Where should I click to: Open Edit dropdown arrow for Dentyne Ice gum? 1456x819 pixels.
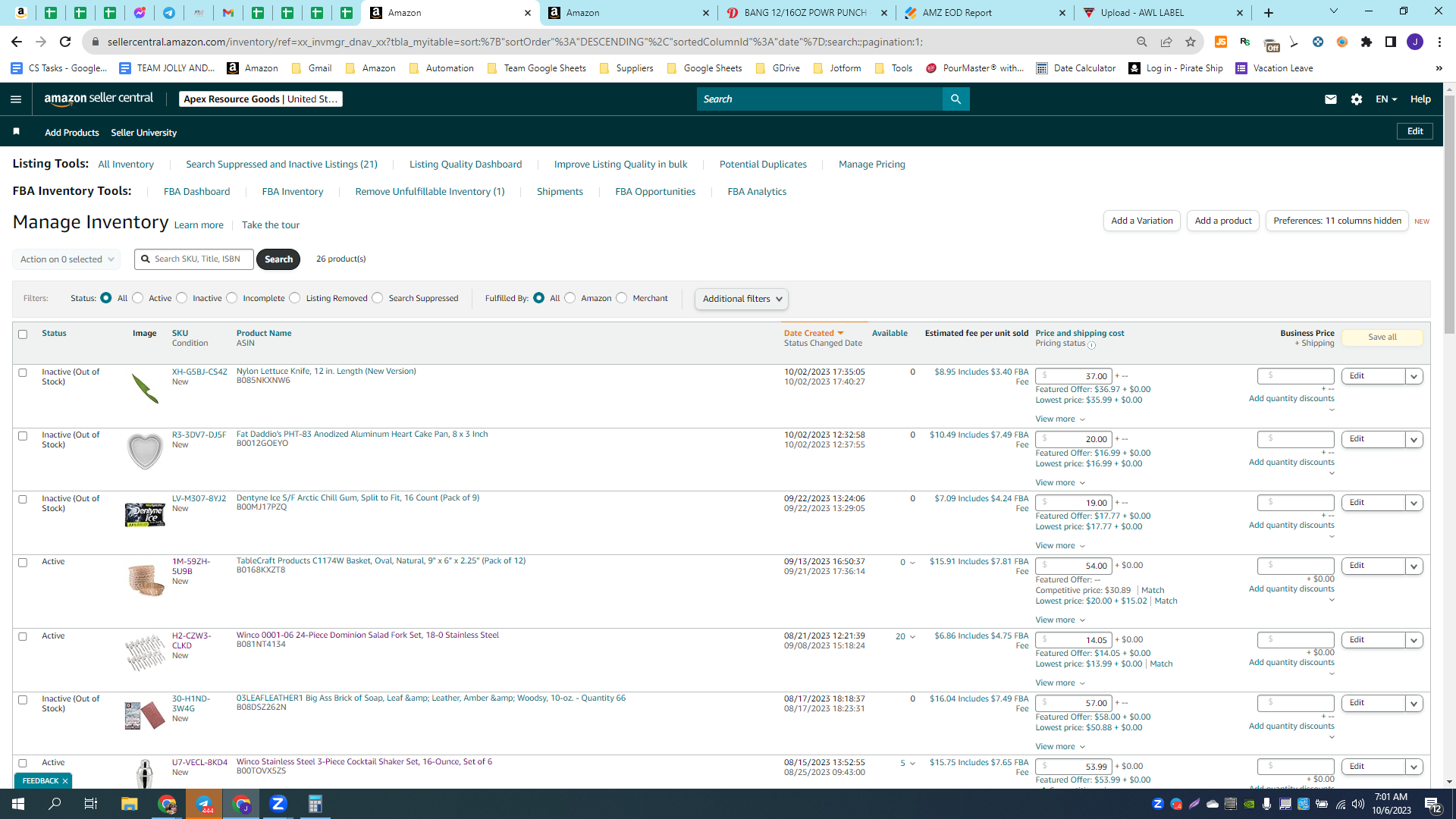1414,503
